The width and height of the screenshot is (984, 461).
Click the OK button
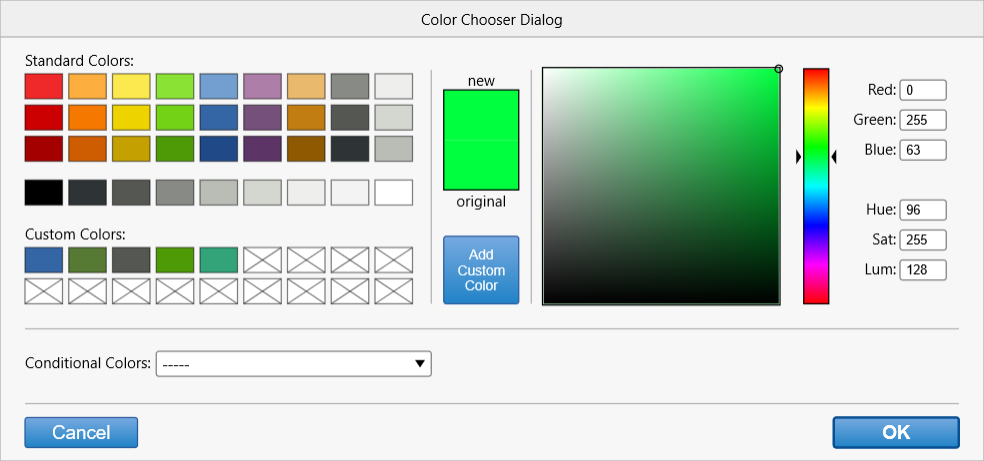coord(895,432)
